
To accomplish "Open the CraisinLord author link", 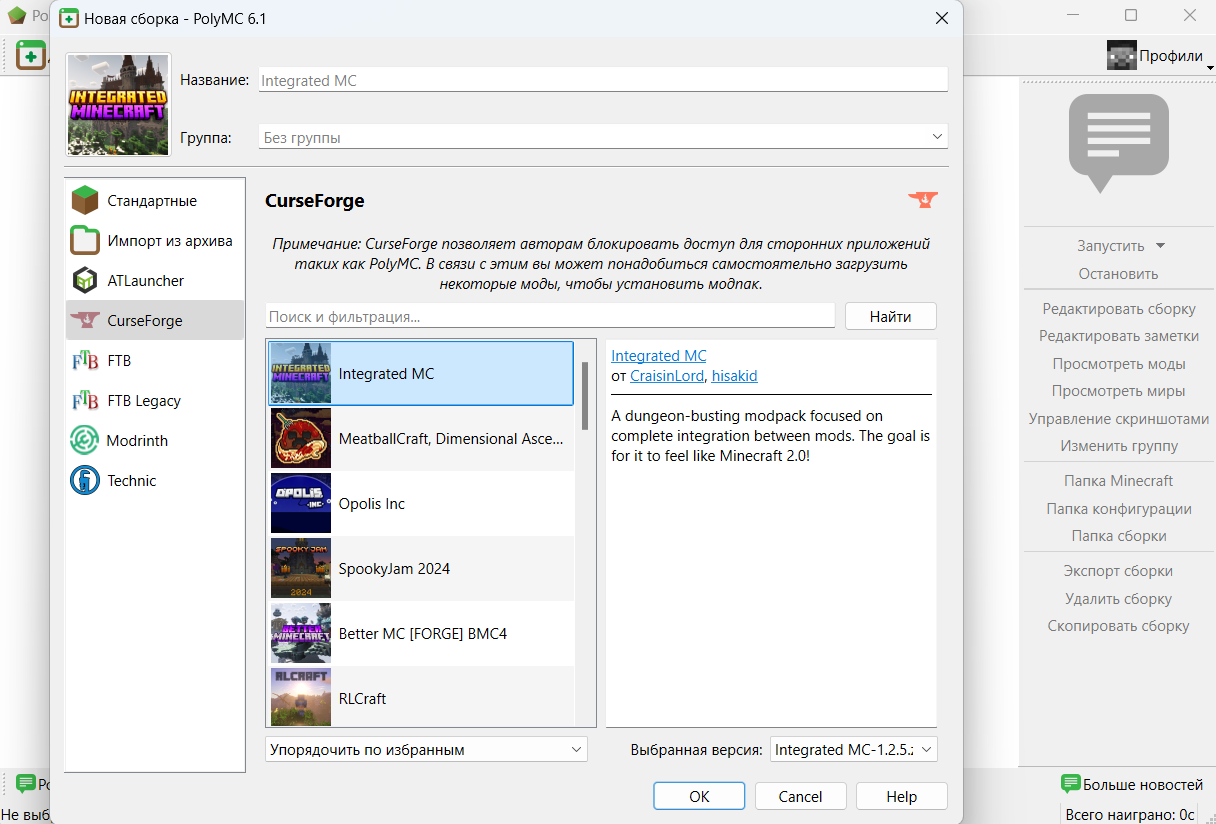I will coord(667,376).
